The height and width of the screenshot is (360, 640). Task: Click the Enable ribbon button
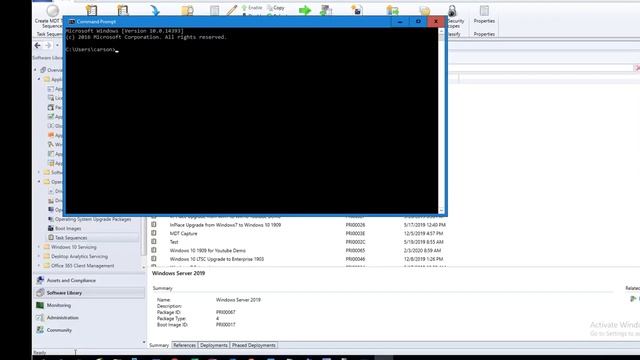click(x=252, y=8)
